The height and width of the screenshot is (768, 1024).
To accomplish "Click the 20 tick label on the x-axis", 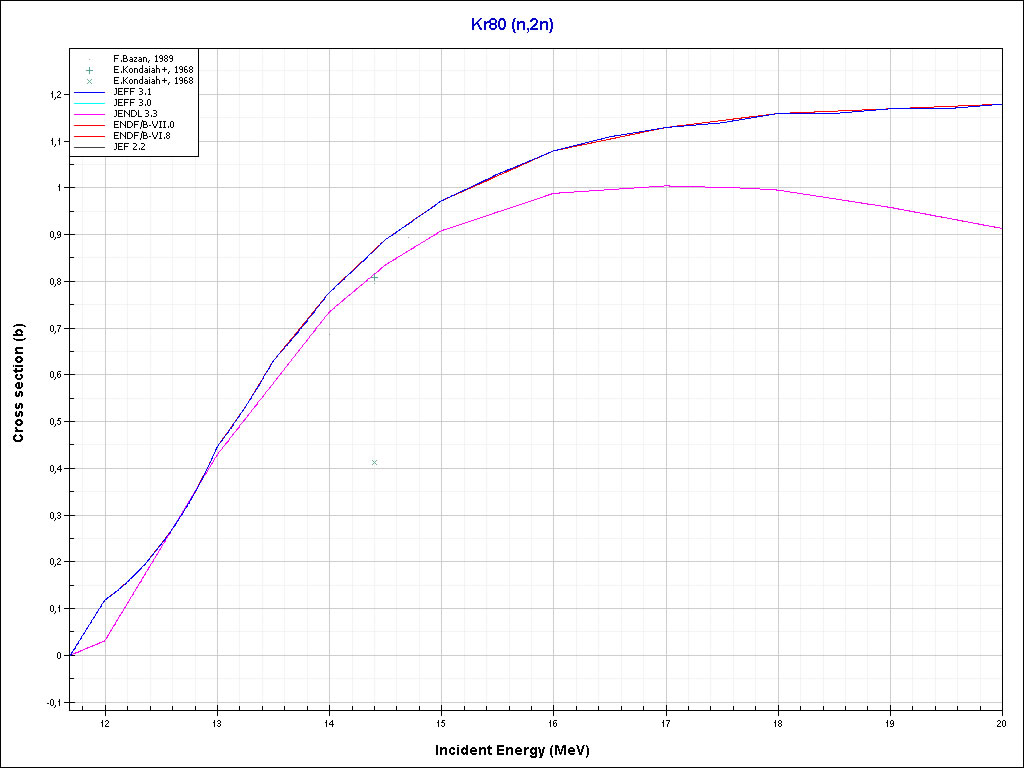I will click(1000, 723).
